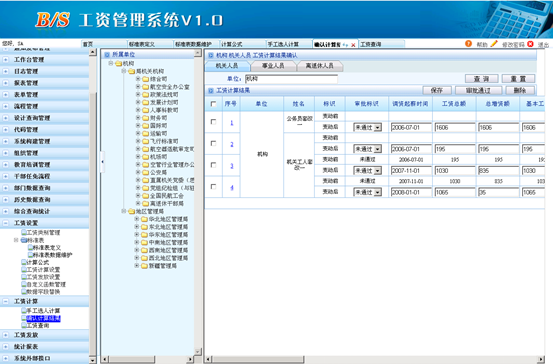Viewport: 553px width, 364px height.
Task: Click the folder icon of 财务司
Action: click(x=146, y=118)
